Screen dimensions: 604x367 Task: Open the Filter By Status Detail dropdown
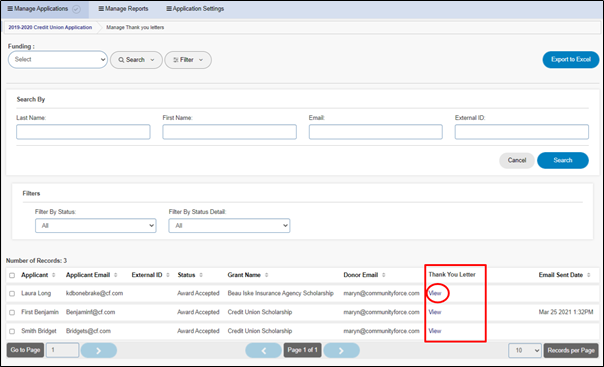coord(229,226)
